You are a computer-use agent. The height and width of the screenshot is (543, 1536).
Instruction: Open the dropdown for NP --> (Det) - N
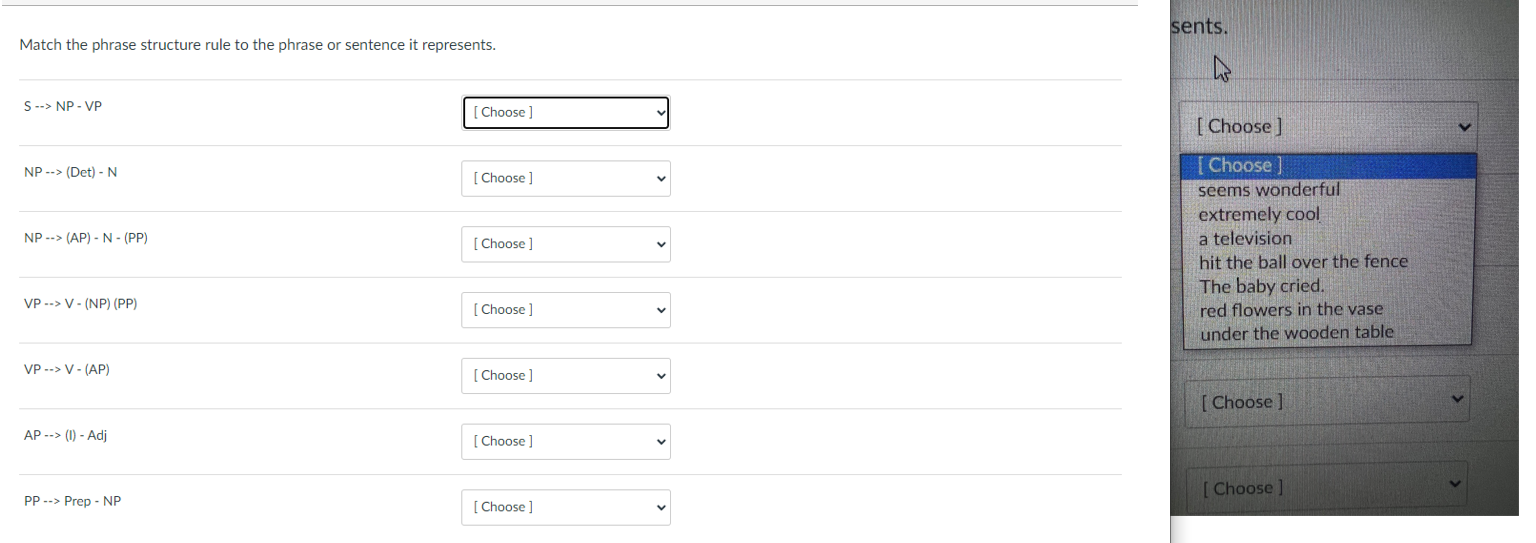tap(566, 178)
